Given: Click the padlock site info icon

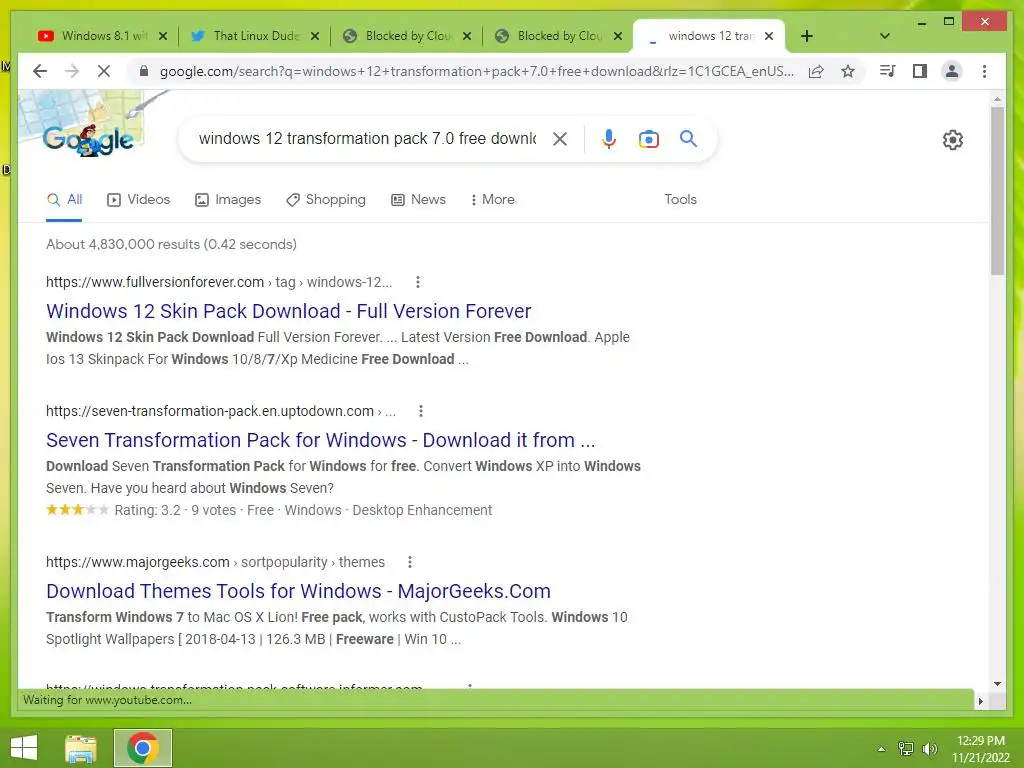Looking at the screenshot, I should point(144,71).
